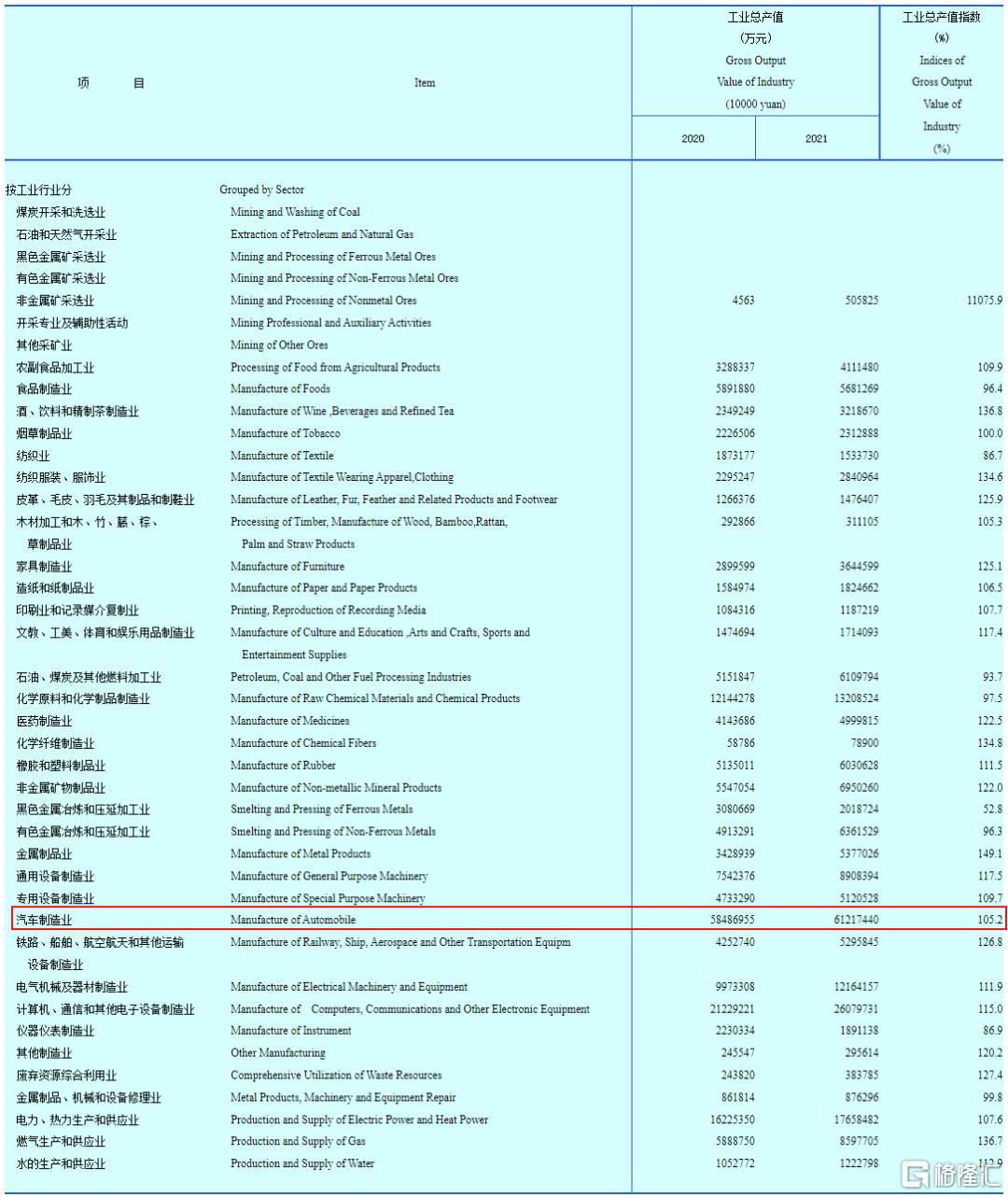Click 'Smelting and Pressing of Non-Ferrous Metals'
This screenshot has height=1197, width=1008.
pyautogui.click(x=333, y=832)
